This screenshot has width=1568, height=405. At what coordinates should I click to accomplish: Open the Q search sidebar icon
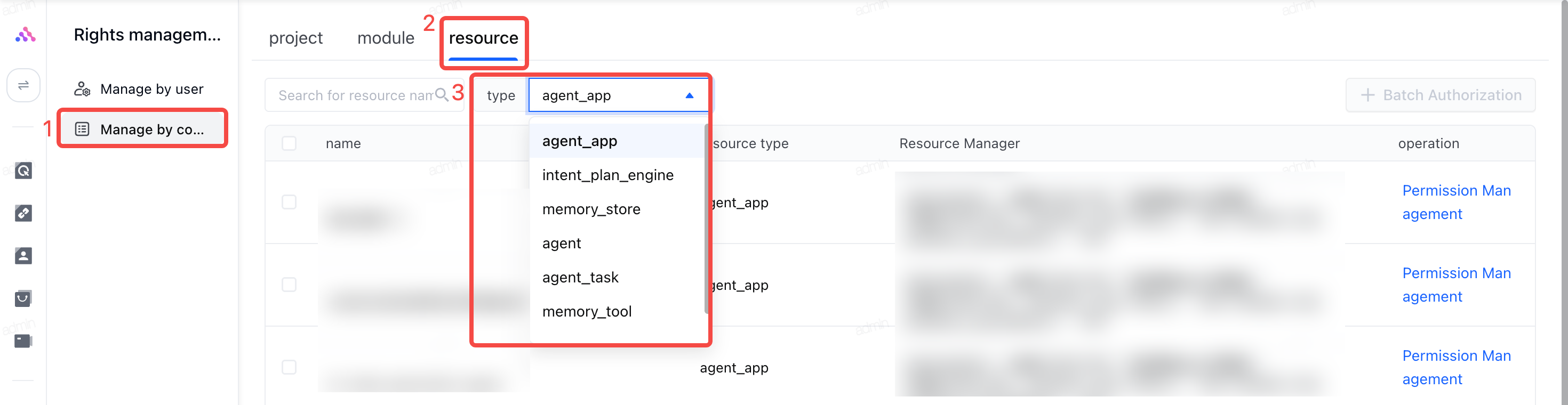pos(23,171)
